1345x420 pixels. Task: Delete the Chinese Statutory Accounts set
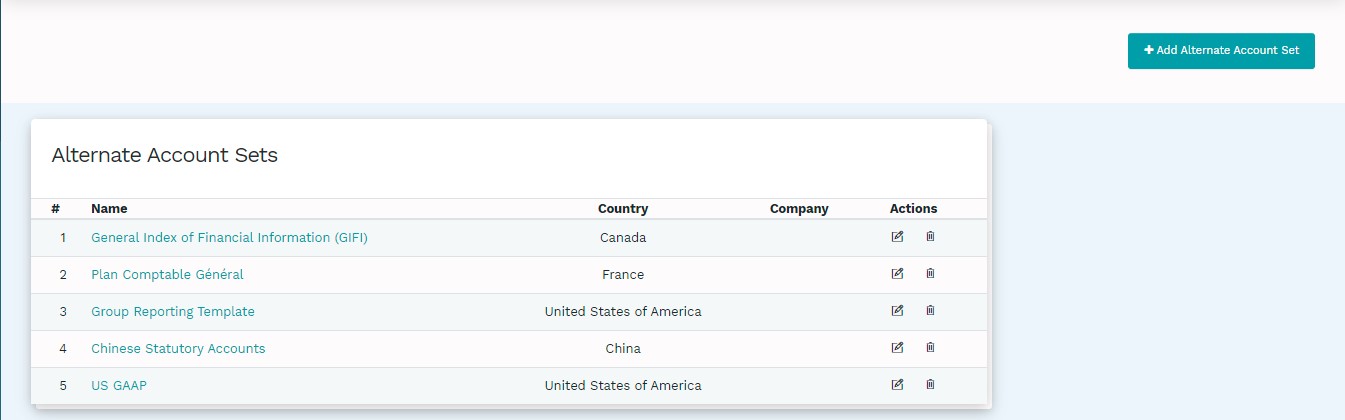(x=930, y=348)
